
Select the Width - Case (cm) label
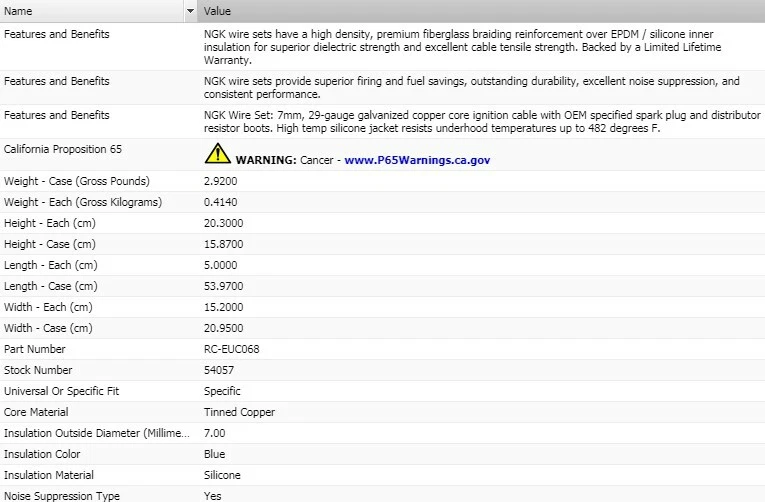[48, 328]
